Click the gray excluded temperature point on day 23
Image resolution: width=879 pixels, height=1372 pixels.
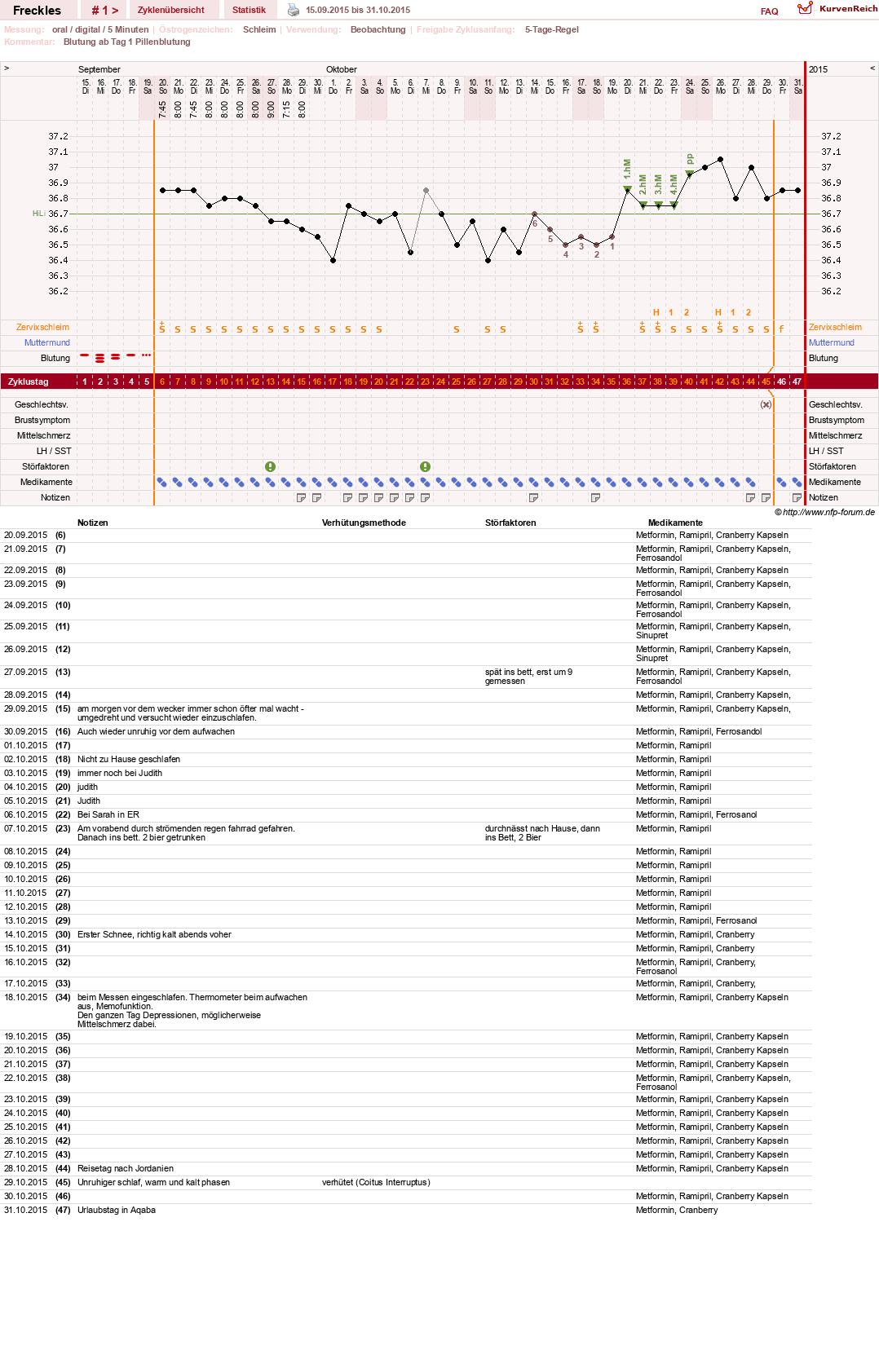(x=426, y=190)
